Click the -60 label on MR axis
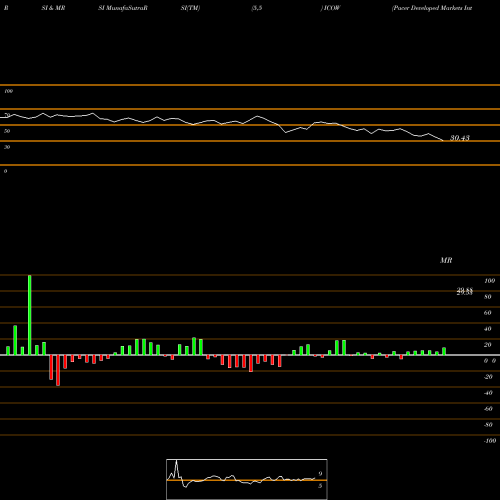 point(488,409)
